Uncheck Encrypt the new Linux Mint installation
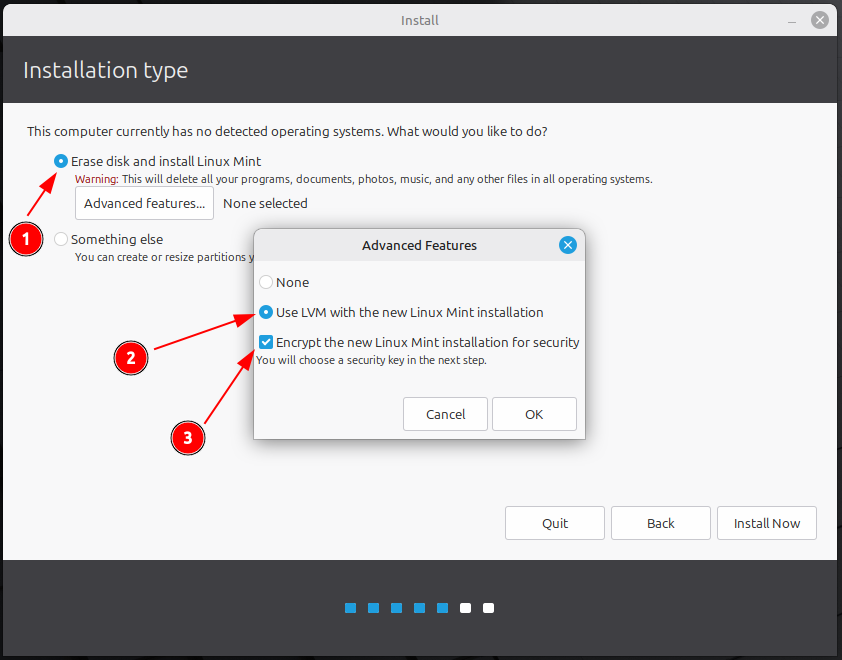The image size is (842, 660). click(266, 342)
